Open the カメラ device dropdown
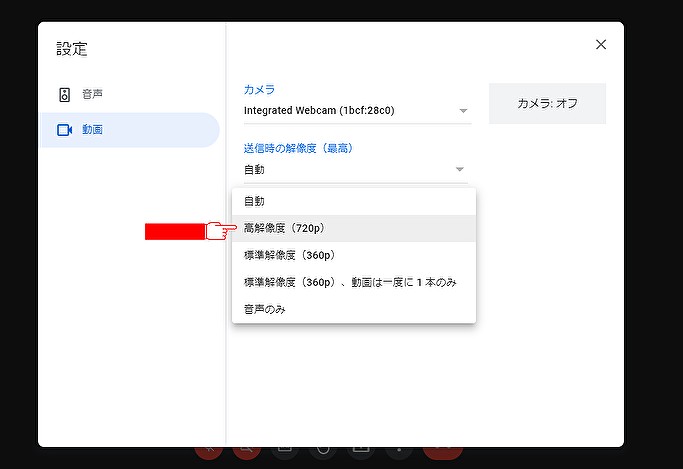683x469 pixels. 357,111
